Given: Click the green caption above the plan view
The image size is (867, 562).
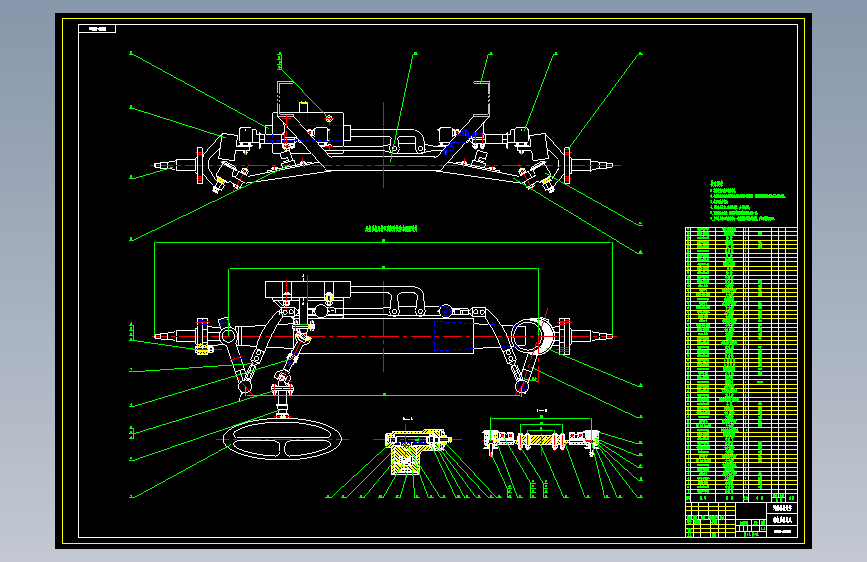Looking at the screenshot, I should point(391,228).
